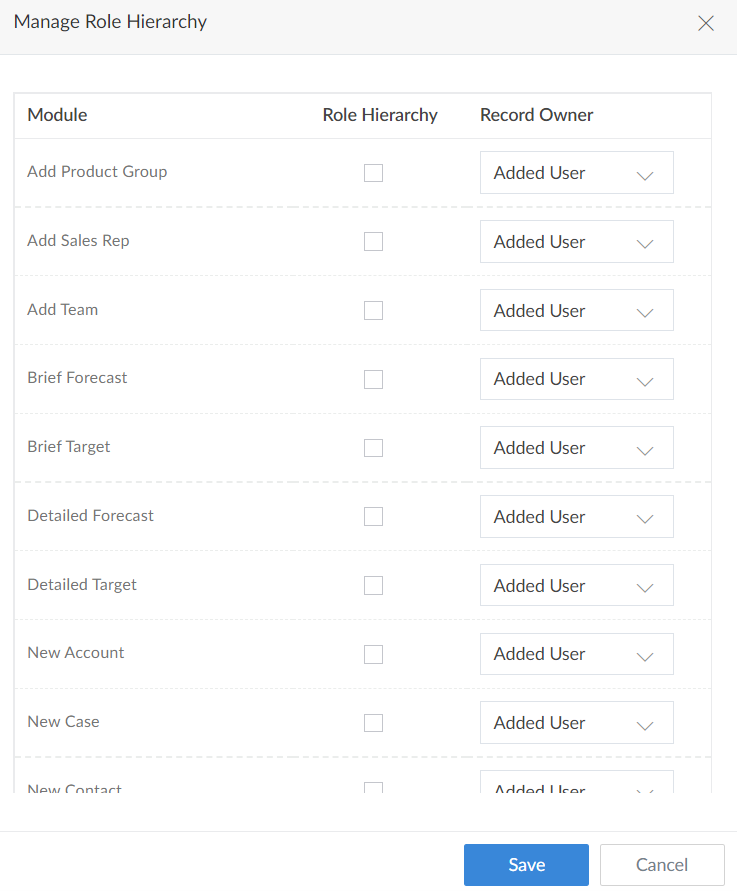This screenshot has width=737, height=891.
Task: Check the Detailed Forecast Role Hierarchy box
Action: pyautogui.click(x=373, y=516)
